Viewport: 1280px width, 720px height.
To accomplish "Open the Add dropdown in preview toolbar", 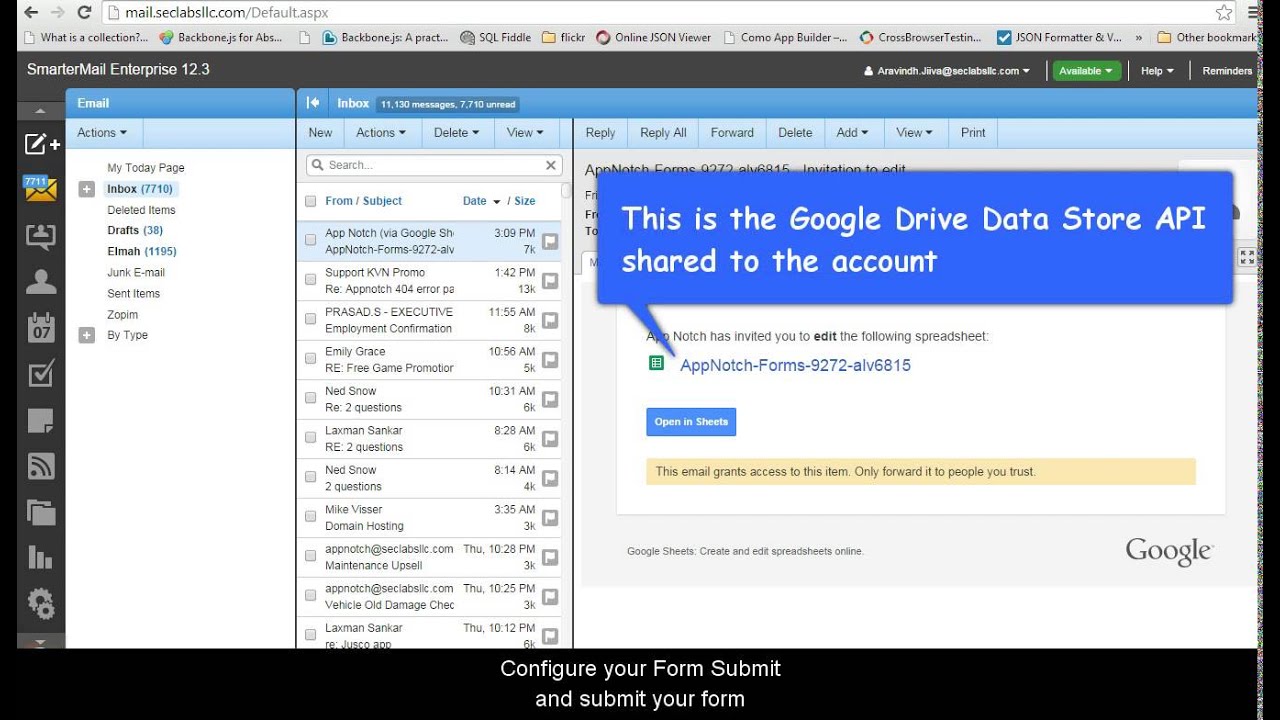I will 852,133.
